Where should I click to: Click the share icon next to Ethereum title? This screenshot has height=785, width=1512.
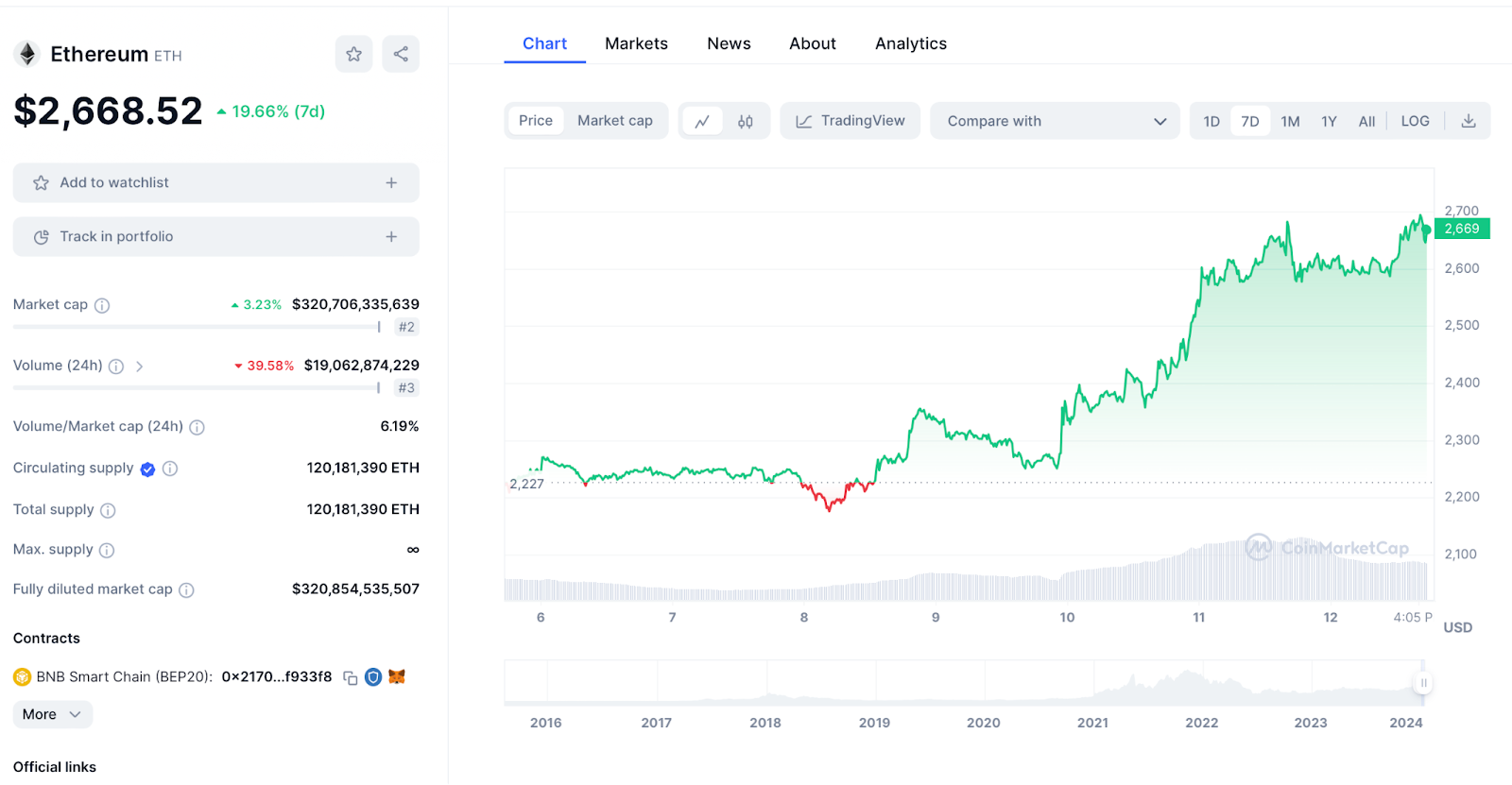(401, 54)
